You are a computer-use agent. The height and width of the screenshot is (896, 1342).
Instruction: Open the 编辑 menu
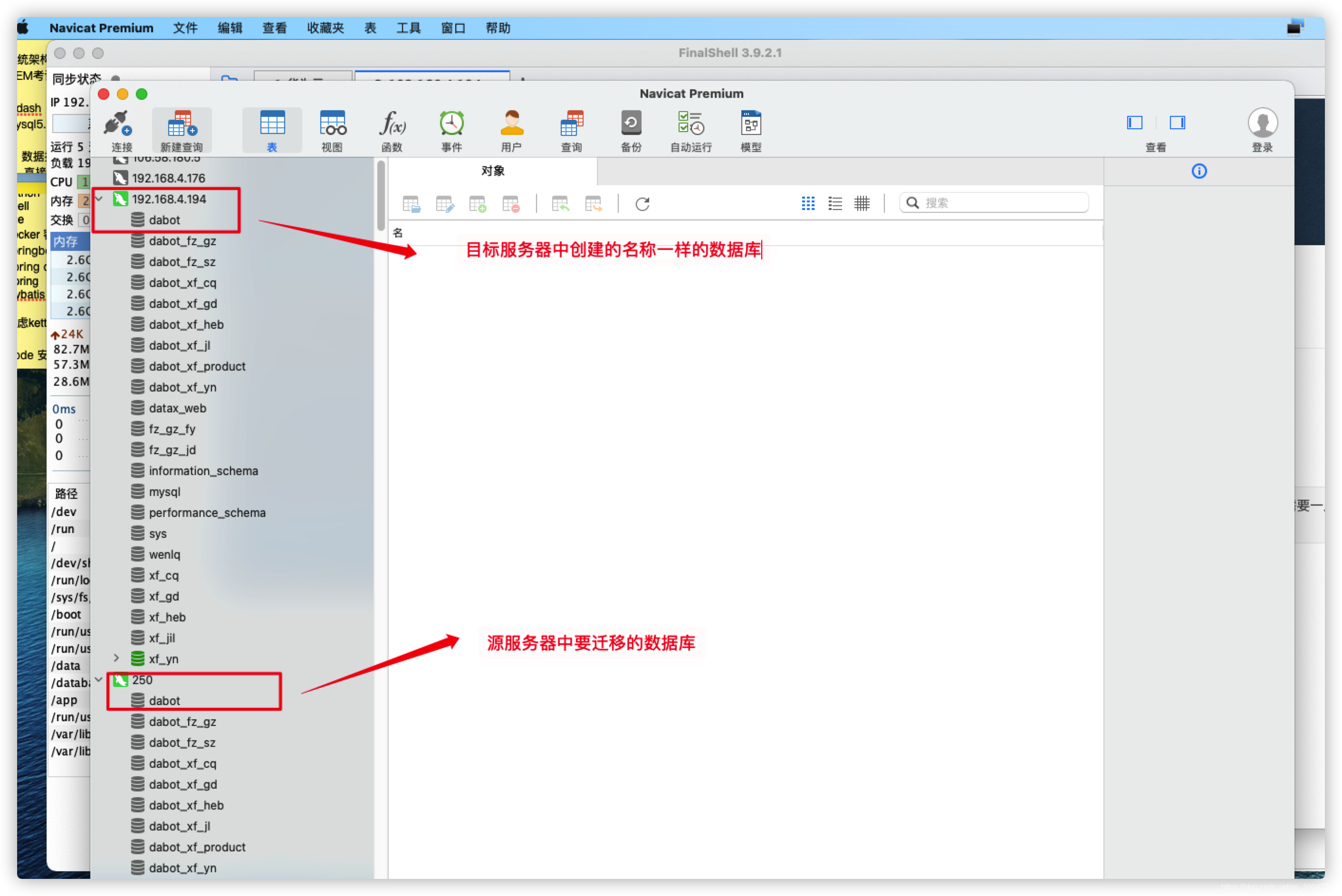click(x=230, y=28)
